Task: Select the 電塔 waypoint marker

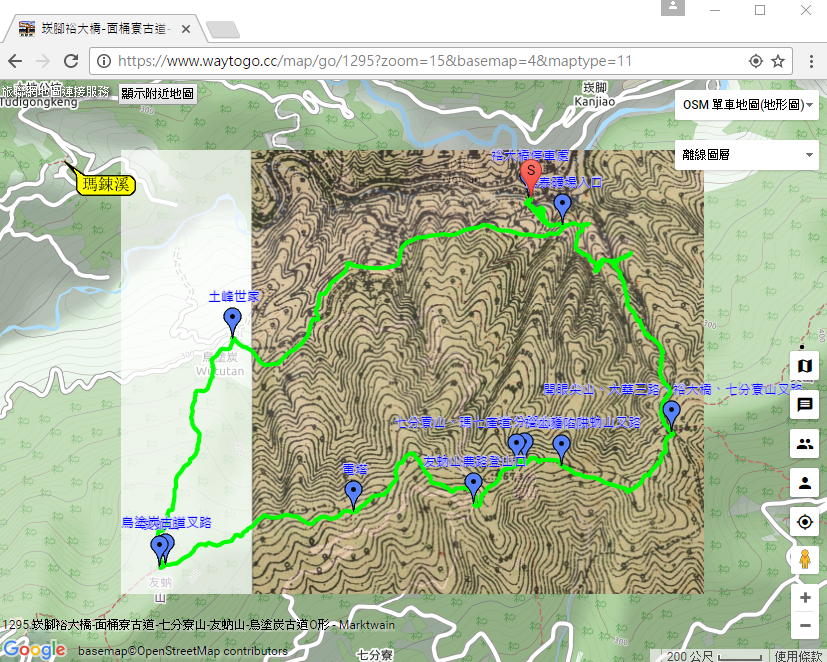Action: click(x=353, y=492)
